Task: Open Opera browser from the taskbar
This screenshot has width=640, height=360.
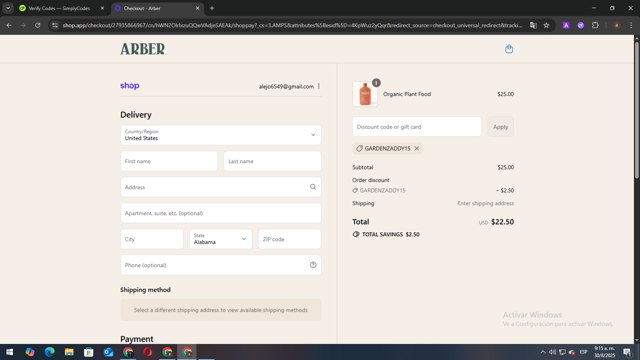Action: (147, 352)
